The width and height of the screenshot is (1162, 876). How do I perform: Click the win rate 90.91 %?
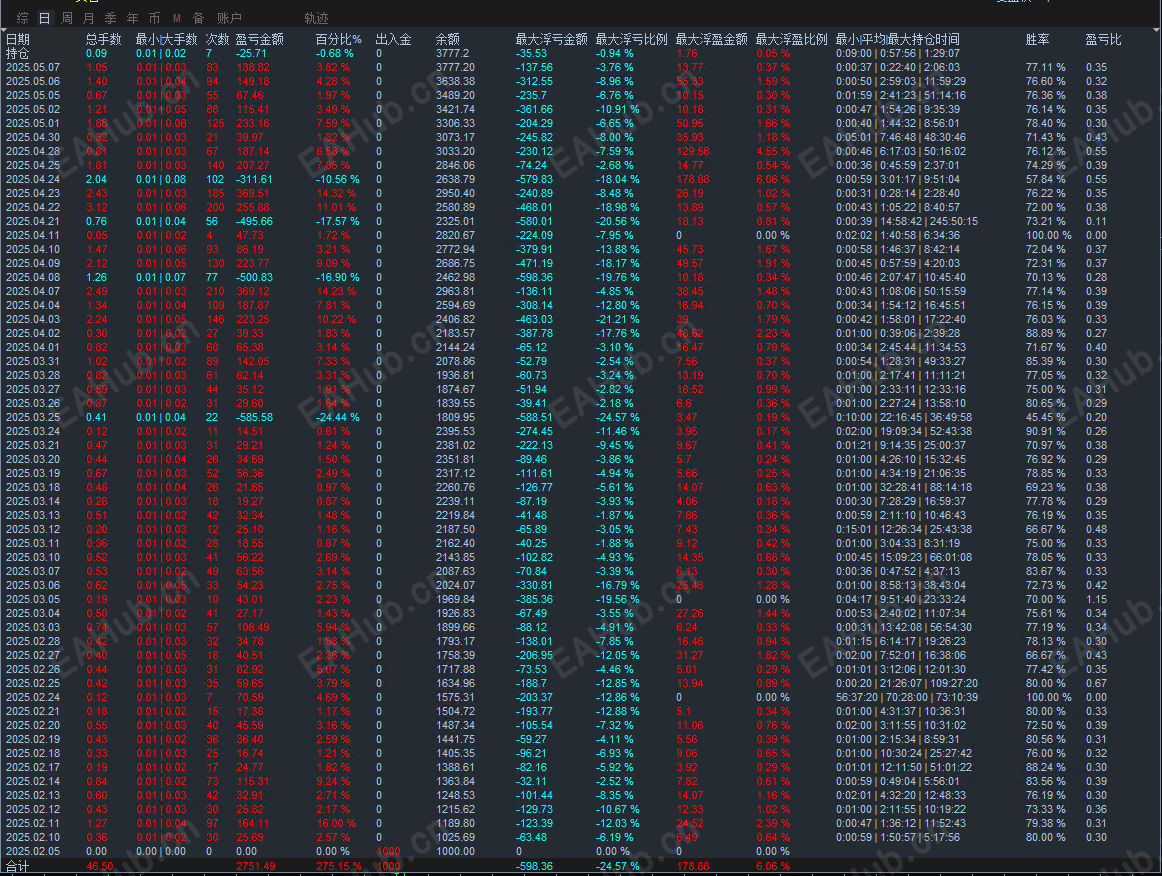1046,431
